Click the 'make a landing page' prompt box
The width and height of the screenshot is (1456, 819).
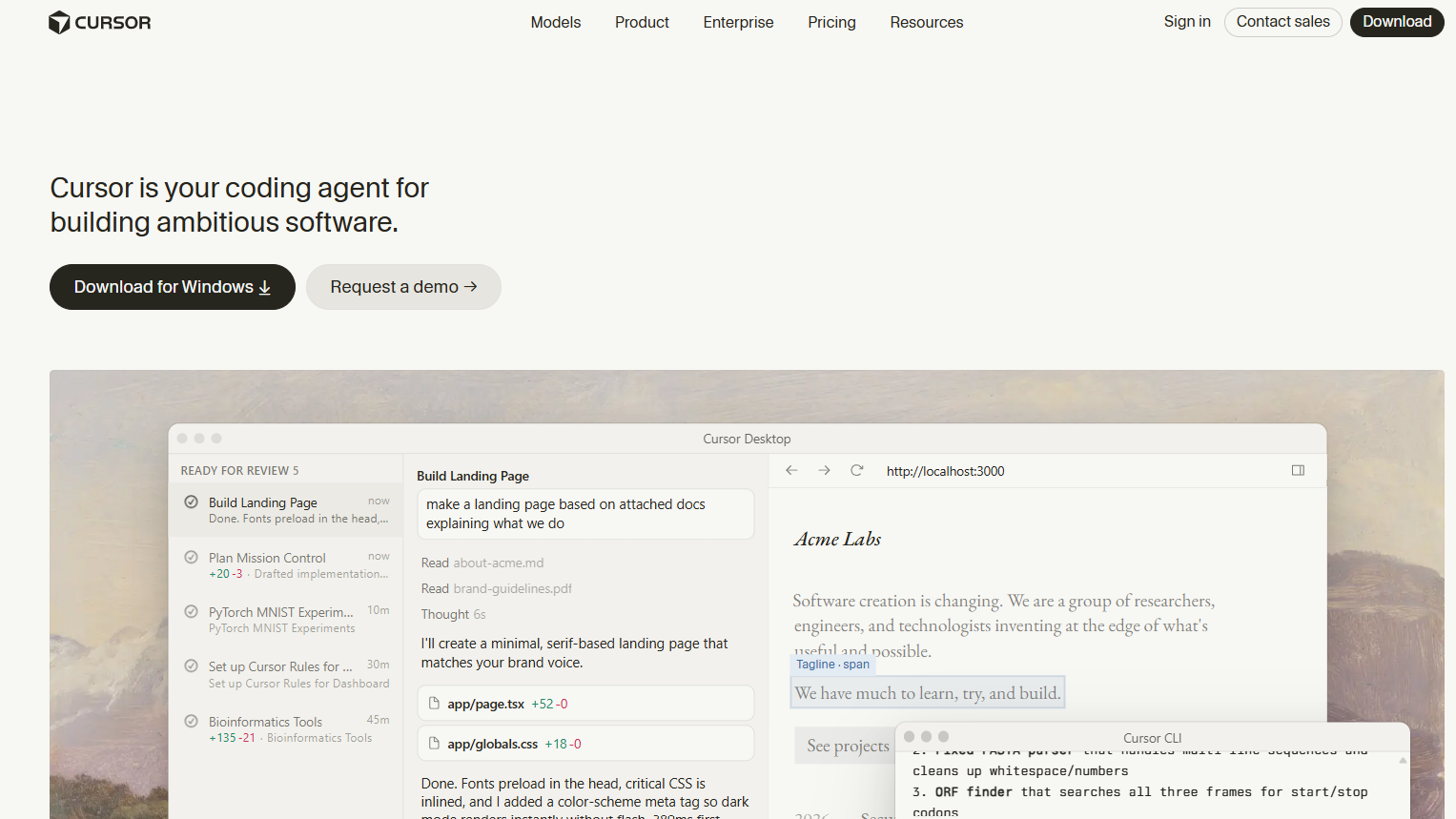585,514
